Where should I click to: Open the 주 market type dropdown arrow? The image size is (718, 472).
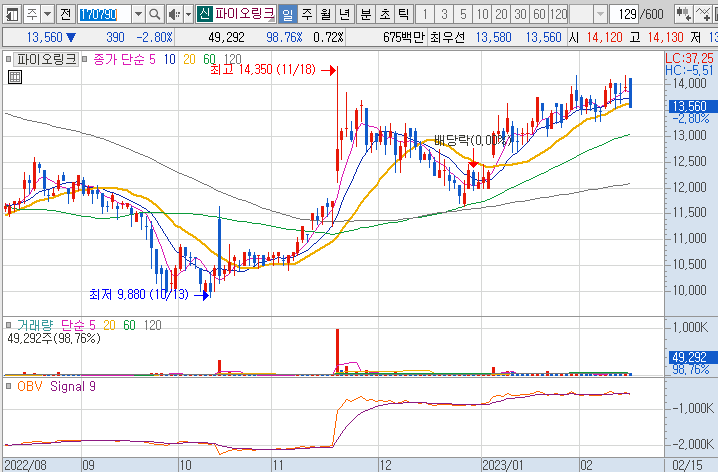[47, 14]
